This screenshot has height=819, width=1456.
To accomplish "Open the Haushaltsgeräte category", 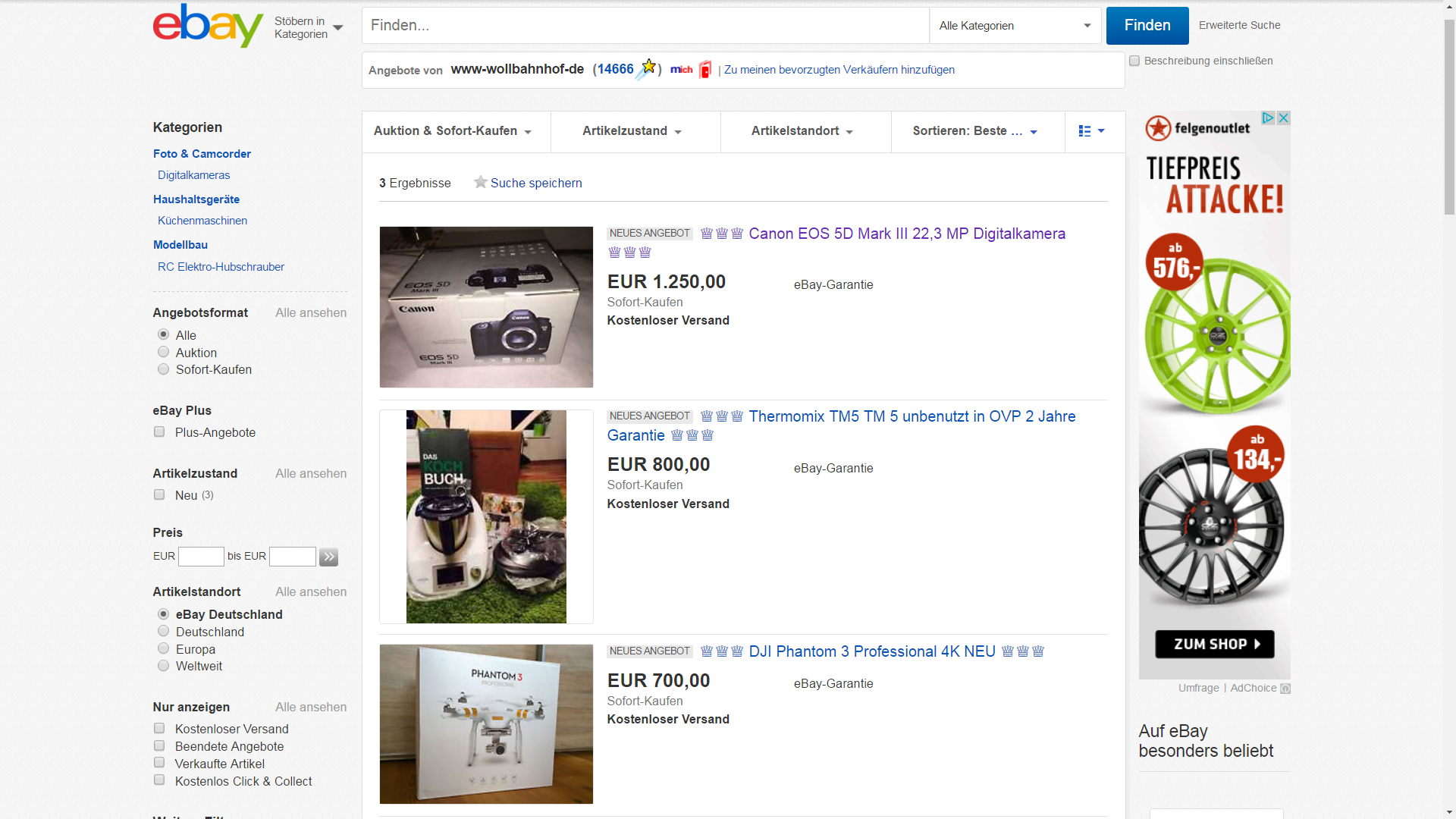I will point(196,199).
